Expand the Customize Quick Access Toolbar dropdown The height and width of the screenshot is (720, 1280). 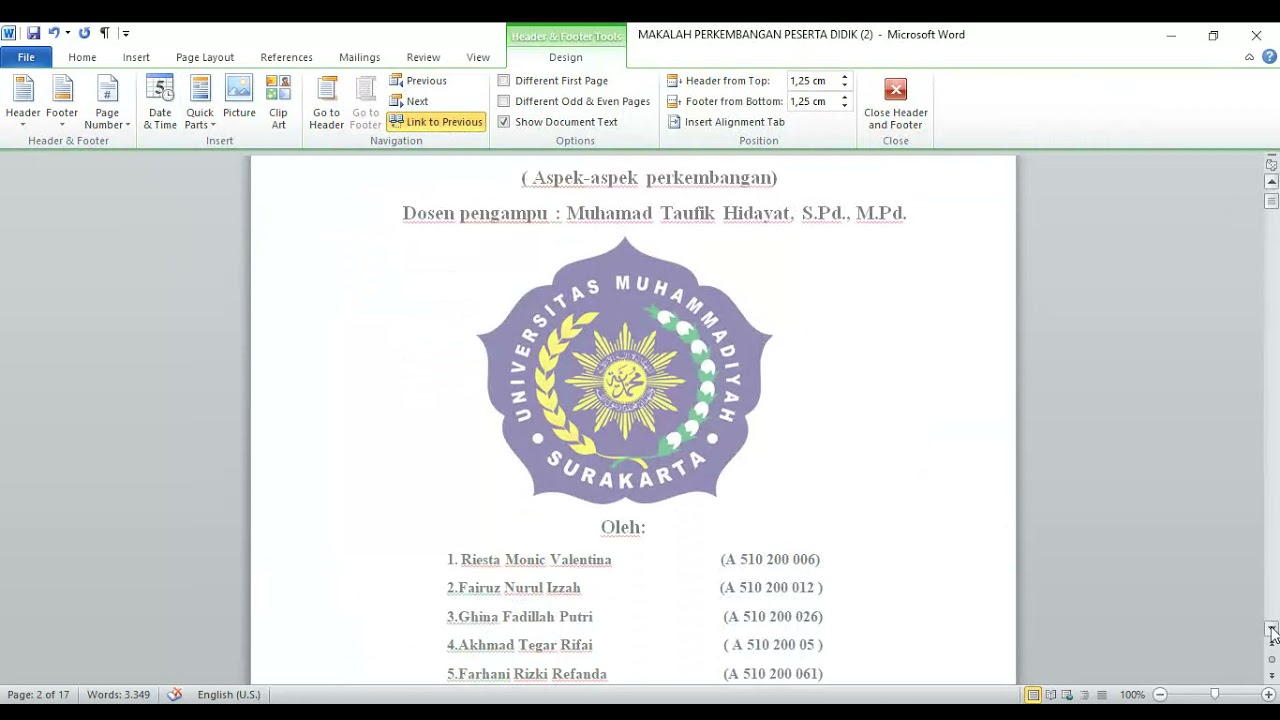(126, 34)
